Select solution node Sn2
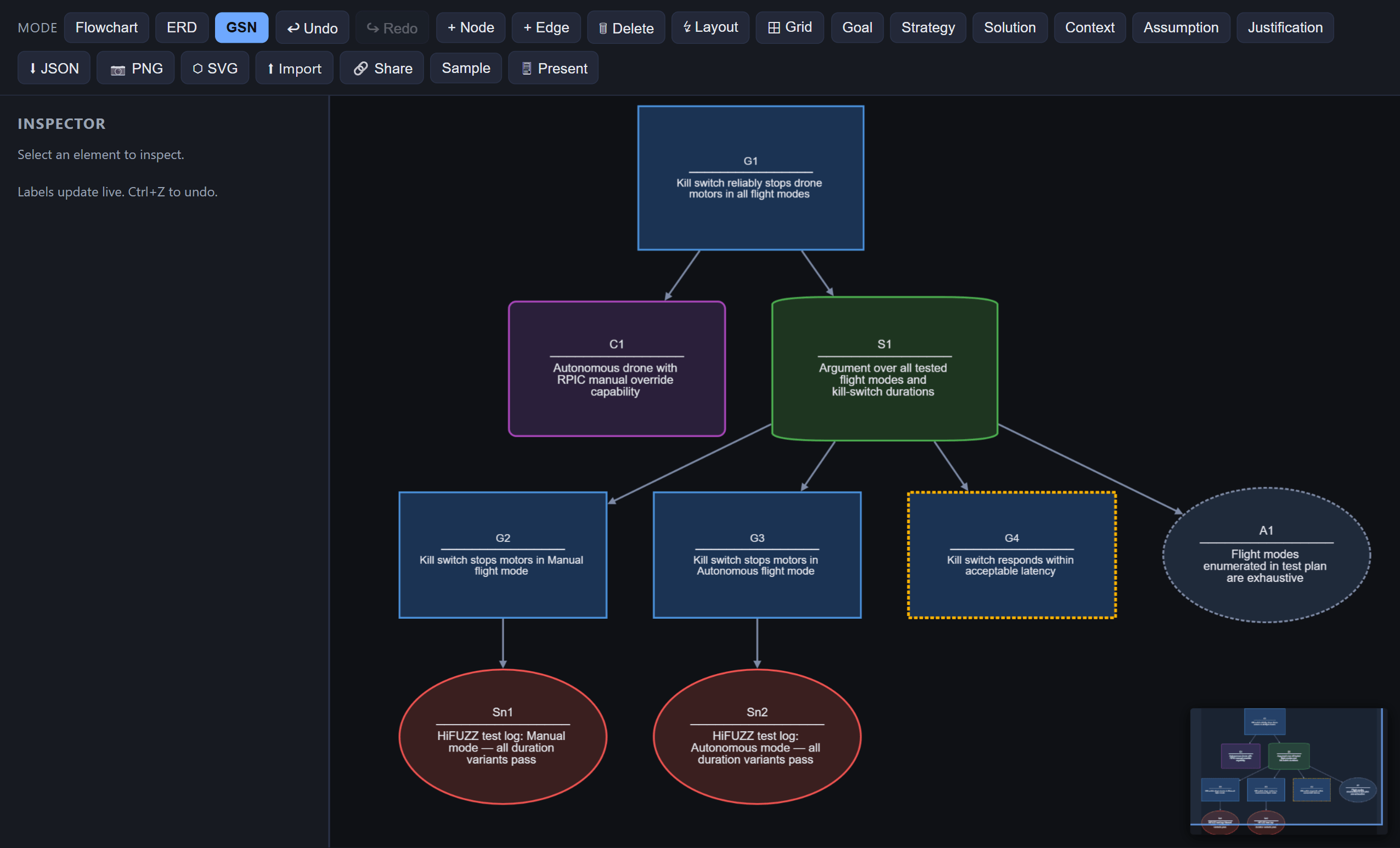Viewport: 1400px width, 848px height. 758,736
